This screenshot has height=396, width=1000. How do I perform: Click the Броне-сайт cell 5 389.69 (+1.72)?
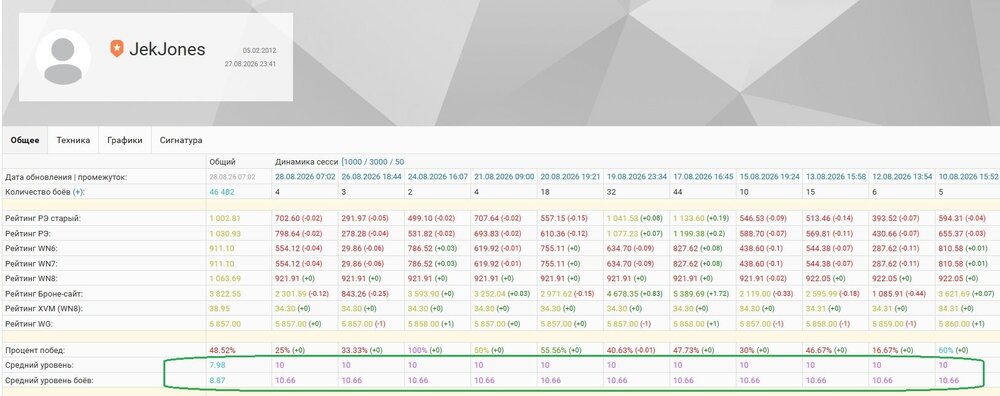(702, 294)
